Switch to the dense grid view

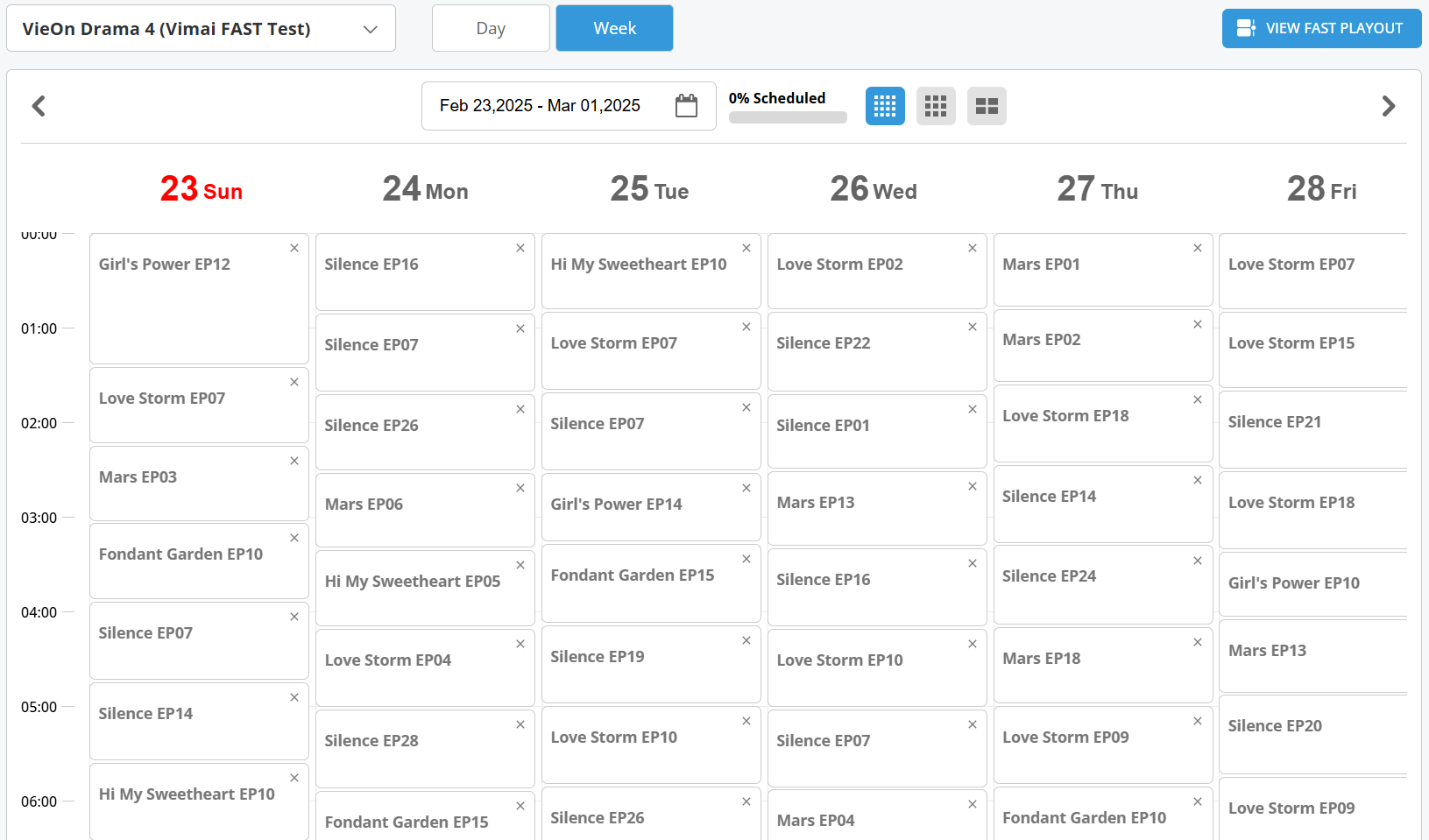coord(885,106)
